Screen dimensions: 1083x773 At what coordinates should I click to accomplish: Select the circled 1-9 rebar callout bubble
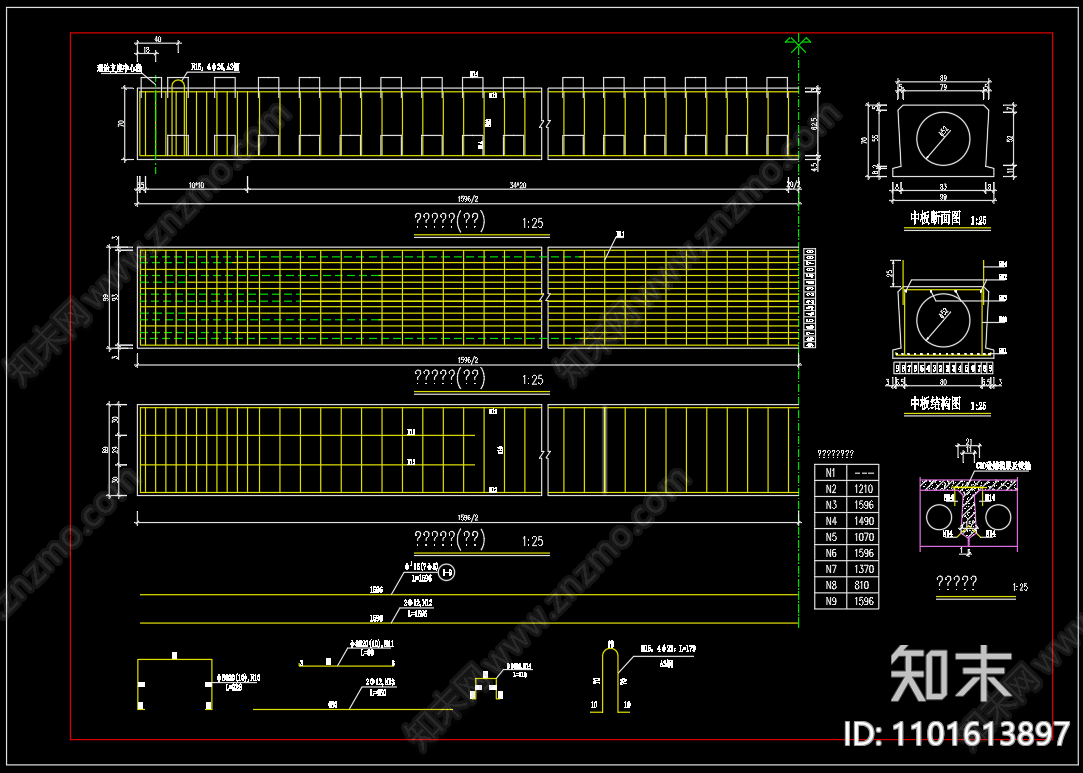coord(447,572)
